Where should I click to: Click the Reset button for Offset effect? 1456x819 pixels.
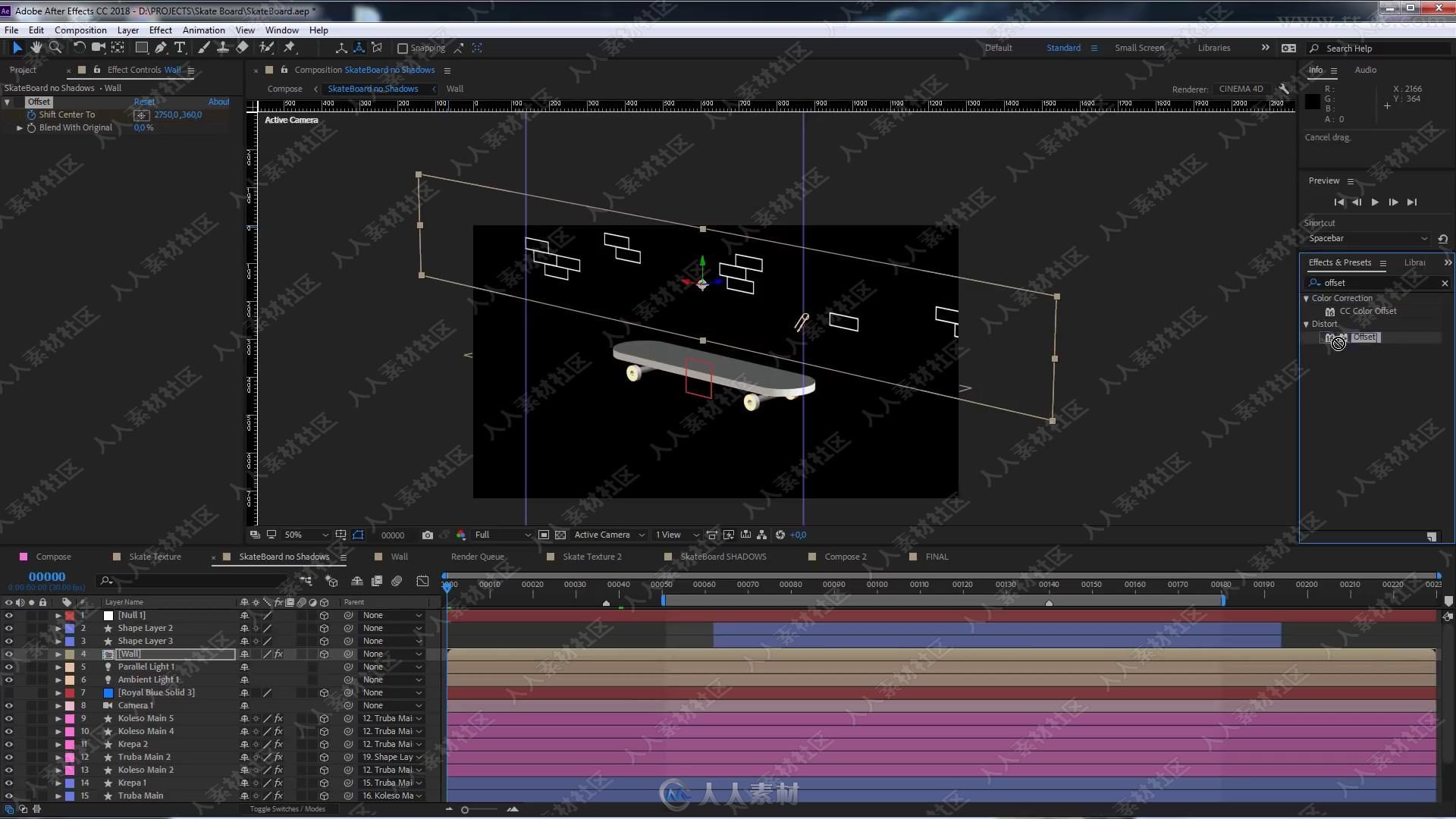point(144,101)
